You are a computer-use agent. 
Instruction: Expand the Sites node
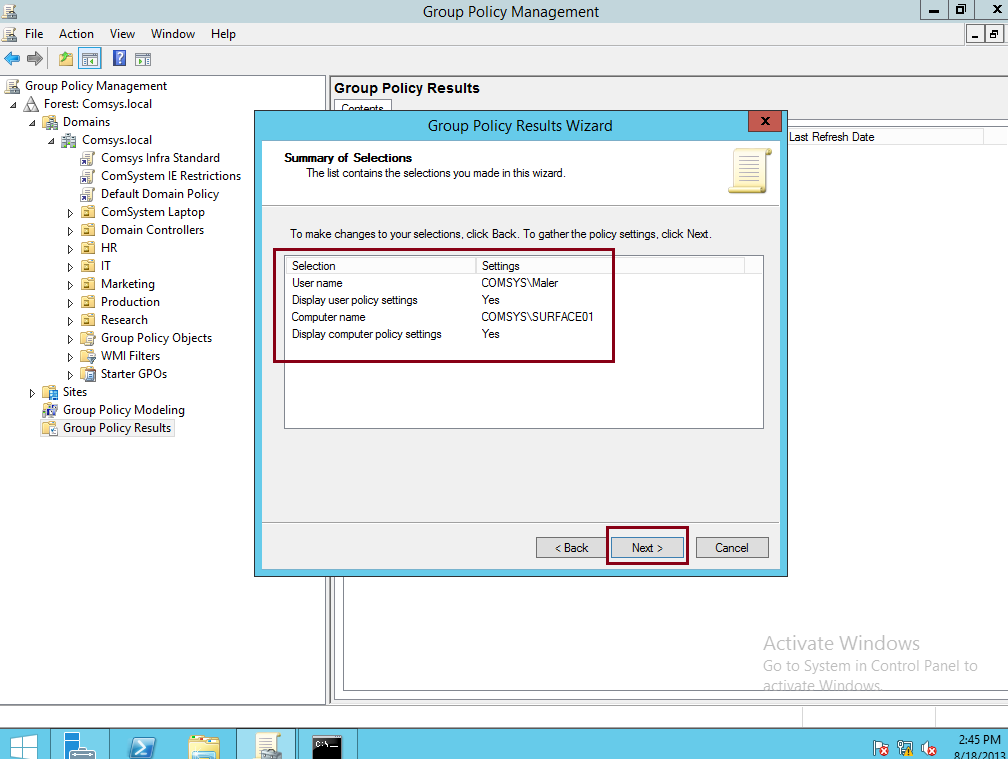coord(32,393)
